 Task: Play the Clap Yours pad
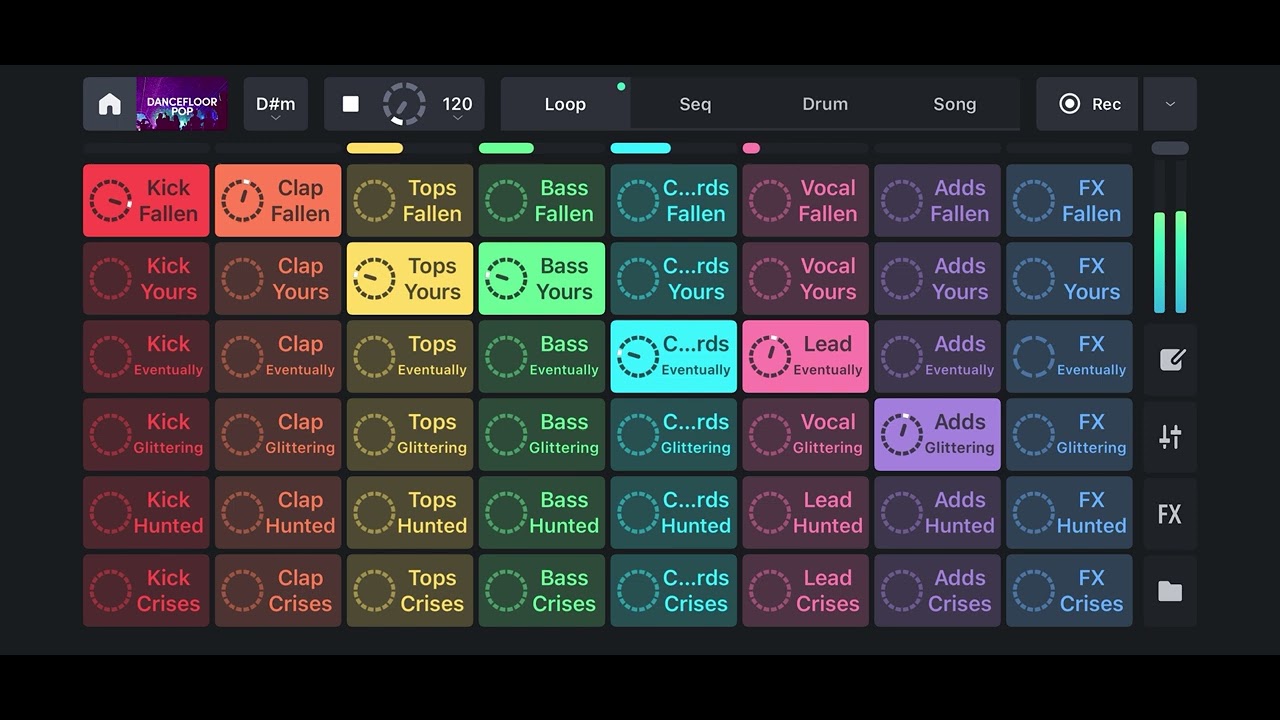pos(278,279)
